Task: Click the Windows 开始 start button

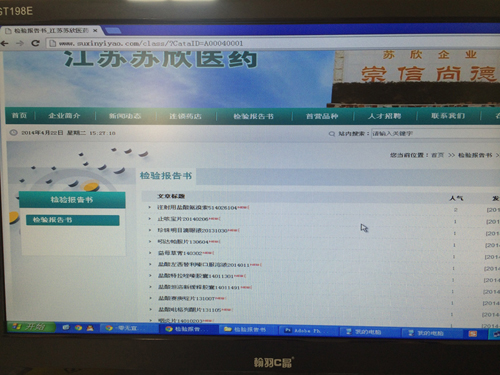Action: [x=31, y=327]
